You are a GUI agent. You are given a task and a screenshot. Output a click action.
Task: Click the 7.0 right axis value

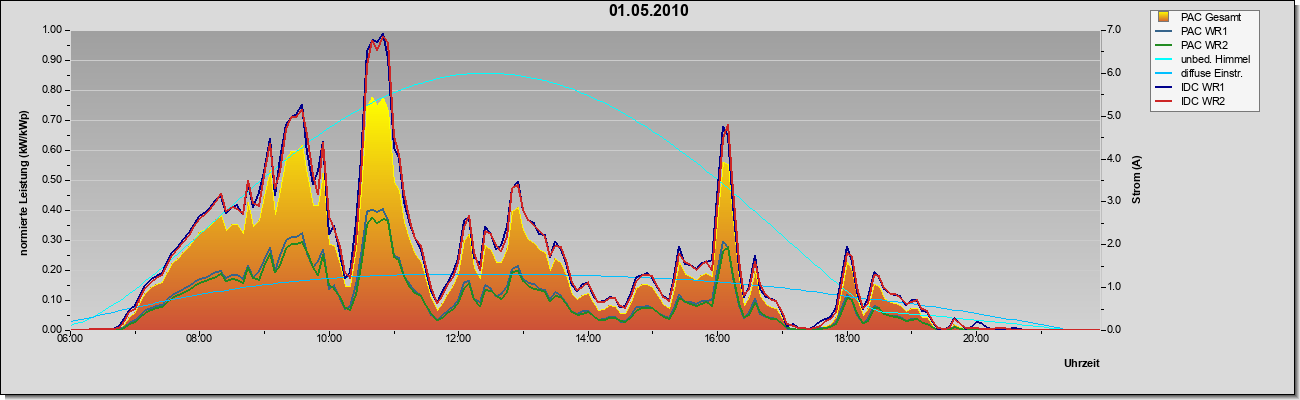point(1112,30)
